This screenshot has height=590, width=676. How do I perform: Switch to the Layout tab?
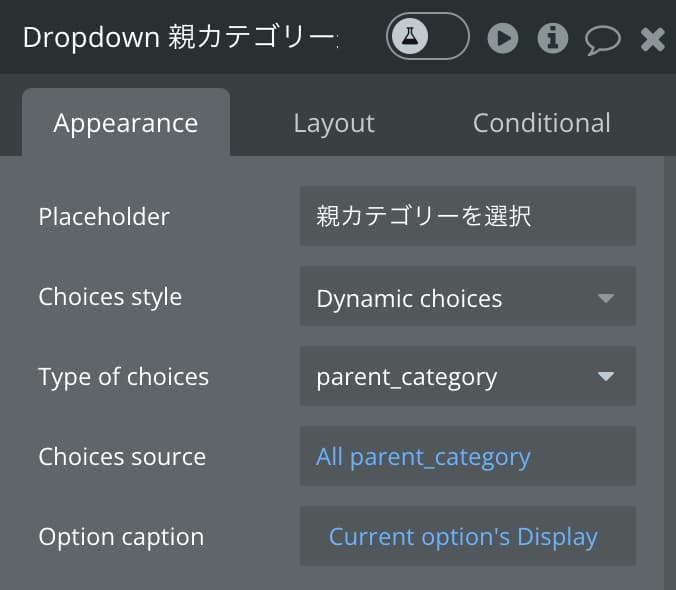[334, 123]
